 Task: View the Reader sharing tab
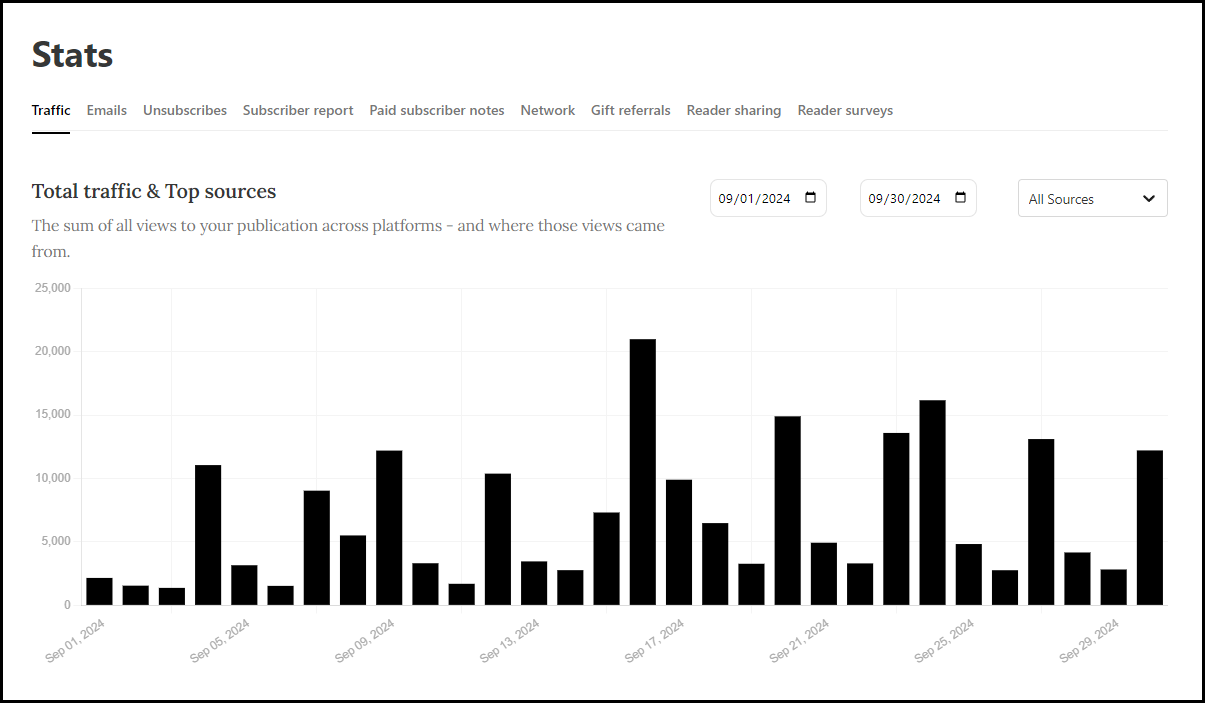(734, 110)
